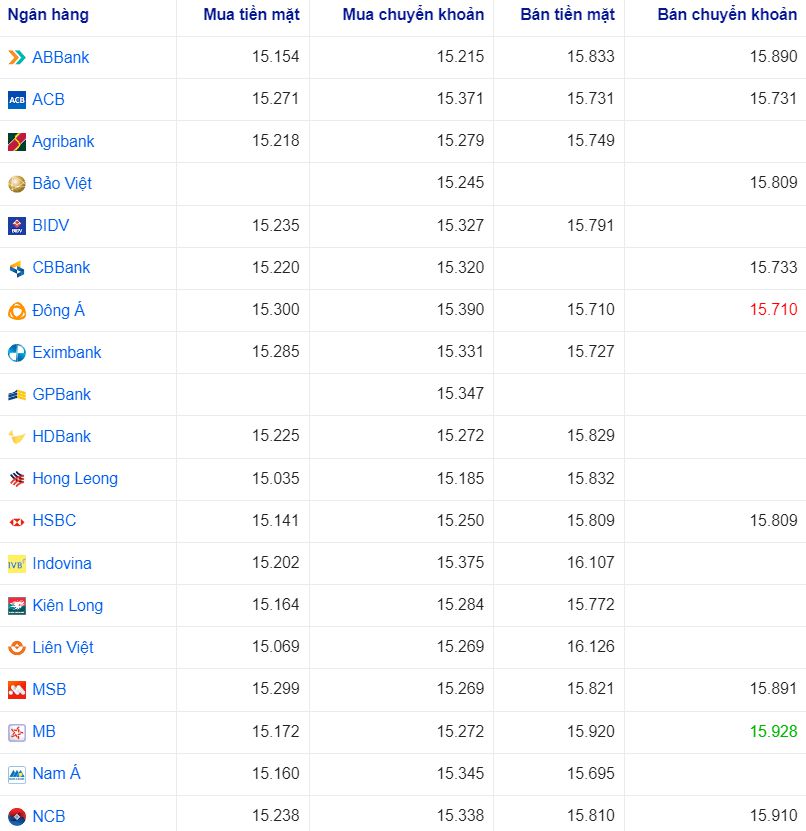Click the NCB logo icon
806x831 pixels.
16,816
